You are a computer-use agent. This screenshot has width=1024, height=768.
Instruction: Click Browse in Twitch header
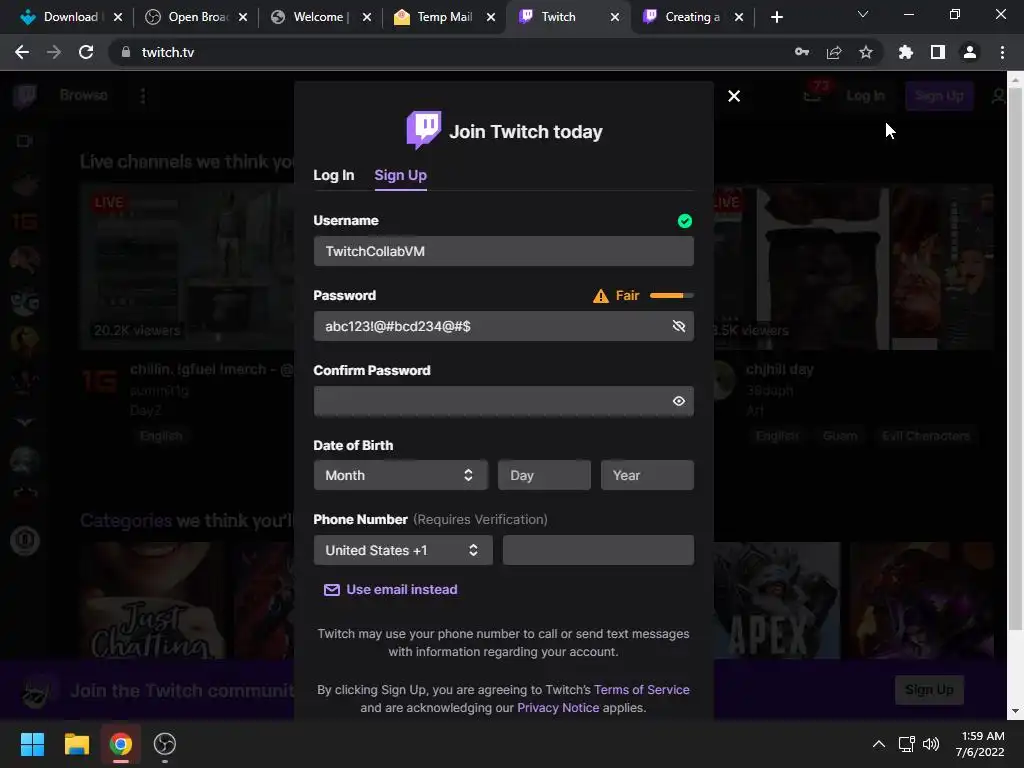pos(84,95)
